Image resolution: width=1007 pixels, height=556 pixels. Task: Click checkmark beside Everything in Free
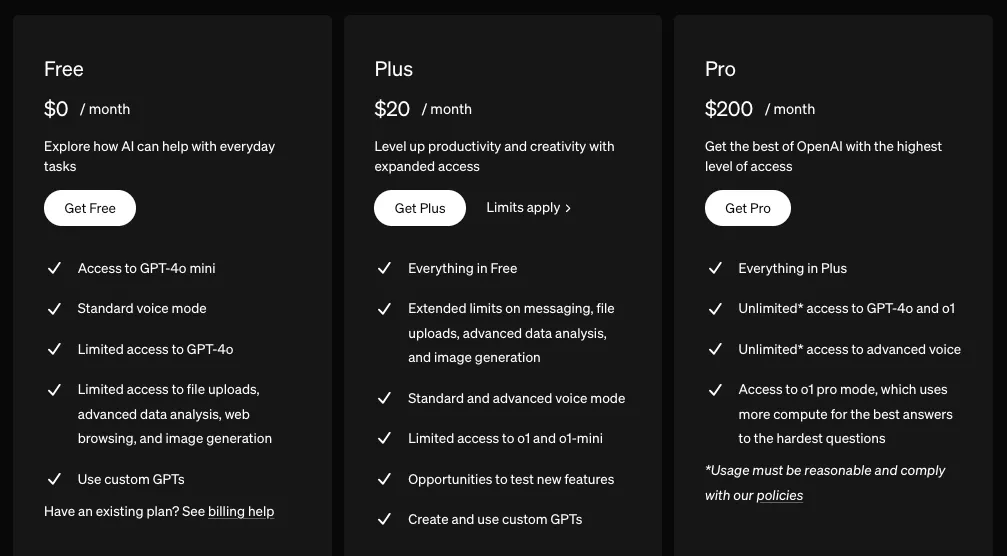click(x=384, y=268)
